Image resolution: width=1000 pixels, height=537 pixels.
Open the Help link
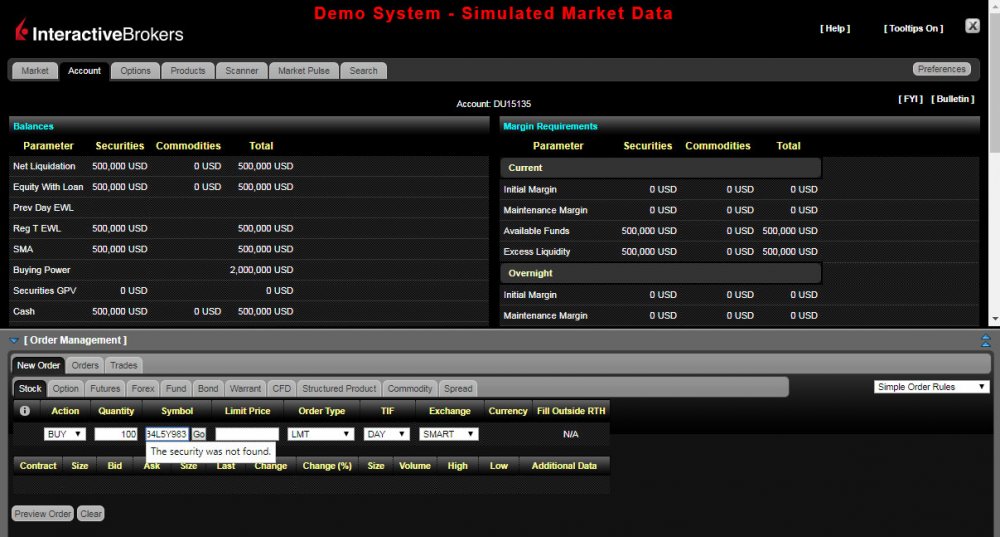pos(835,29)
